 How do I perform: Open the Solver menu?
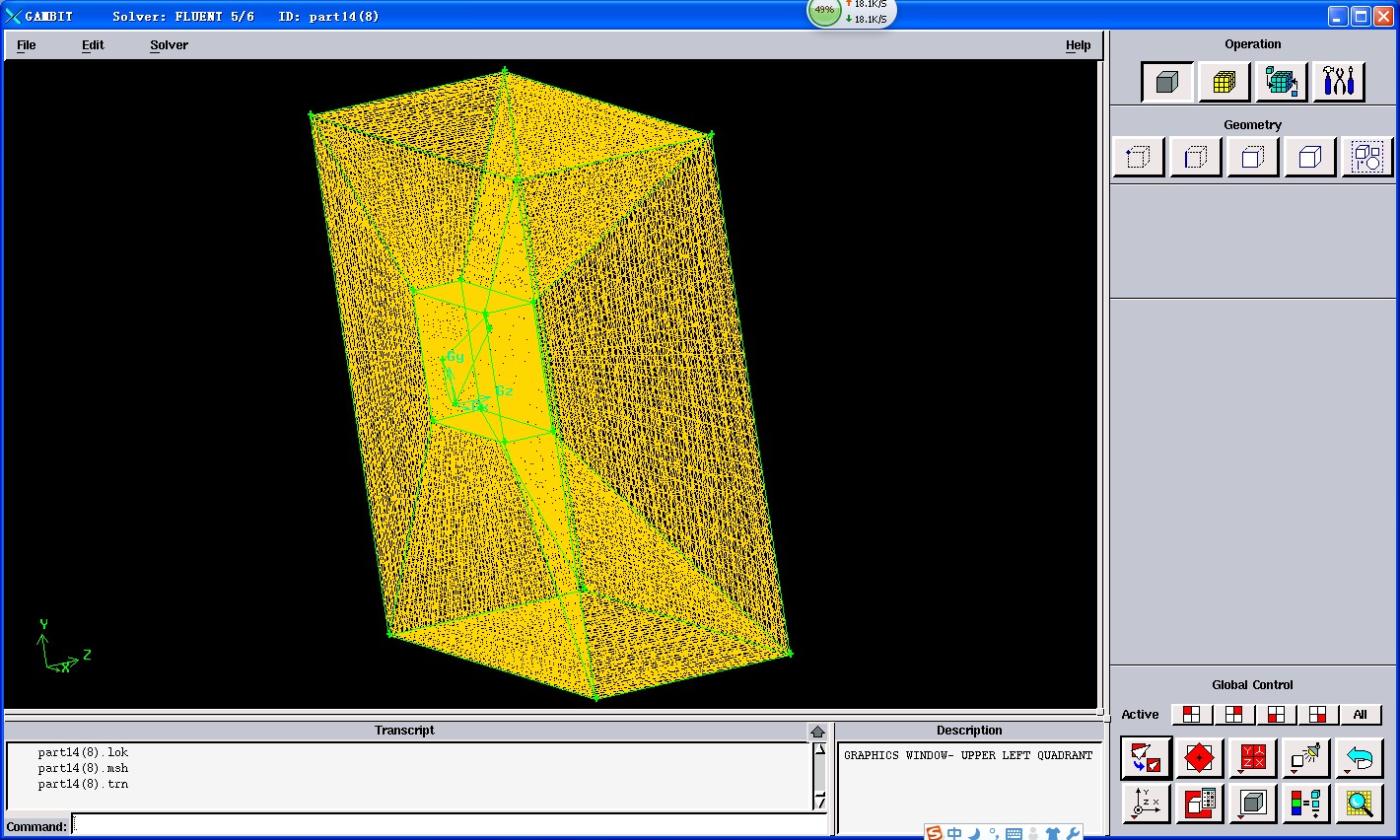point(169,45)
